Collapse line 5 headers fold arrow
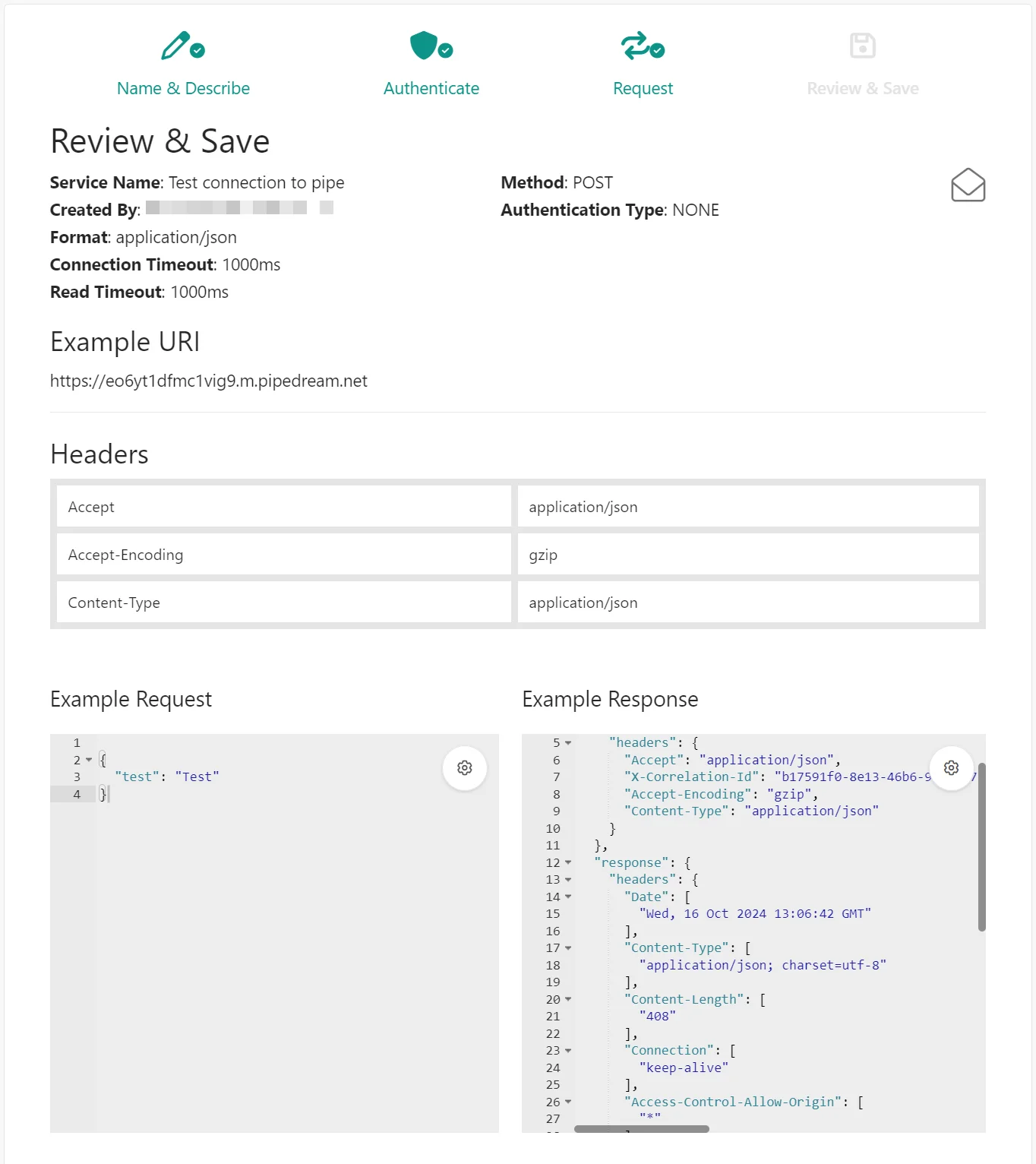Viewport: 1036px width, 1164px height. click(568, 742)
